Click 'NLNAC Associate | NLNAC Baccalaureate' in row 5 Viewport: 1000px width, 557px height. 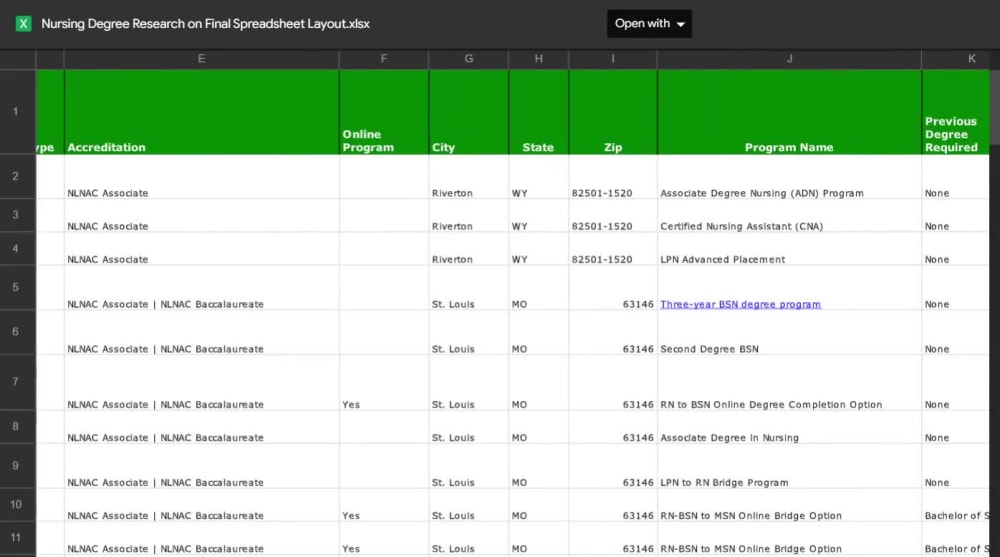click(x=202, y=288)
